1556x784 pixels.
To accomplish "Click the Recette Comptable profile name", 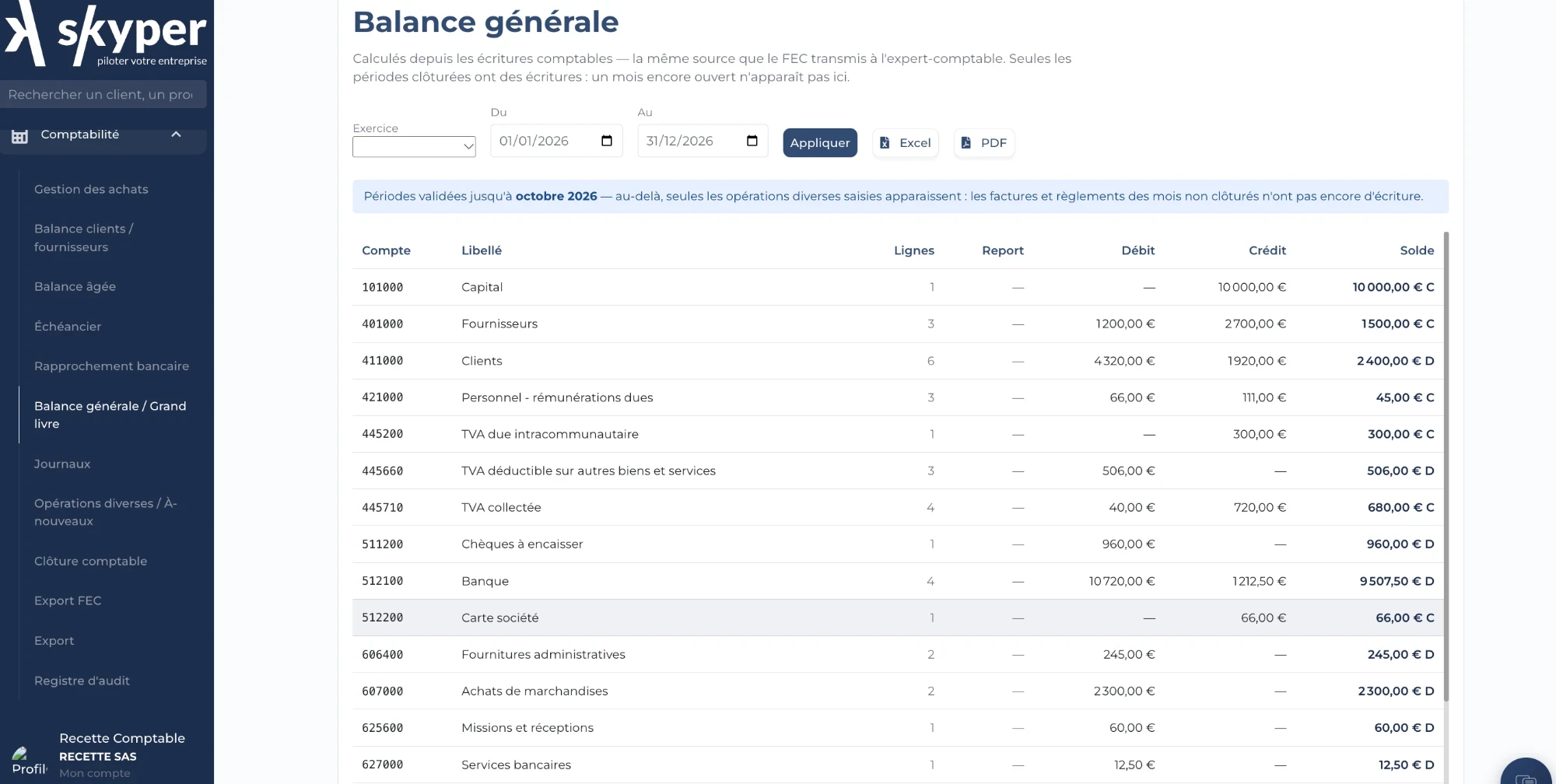I will coord(122,738).
